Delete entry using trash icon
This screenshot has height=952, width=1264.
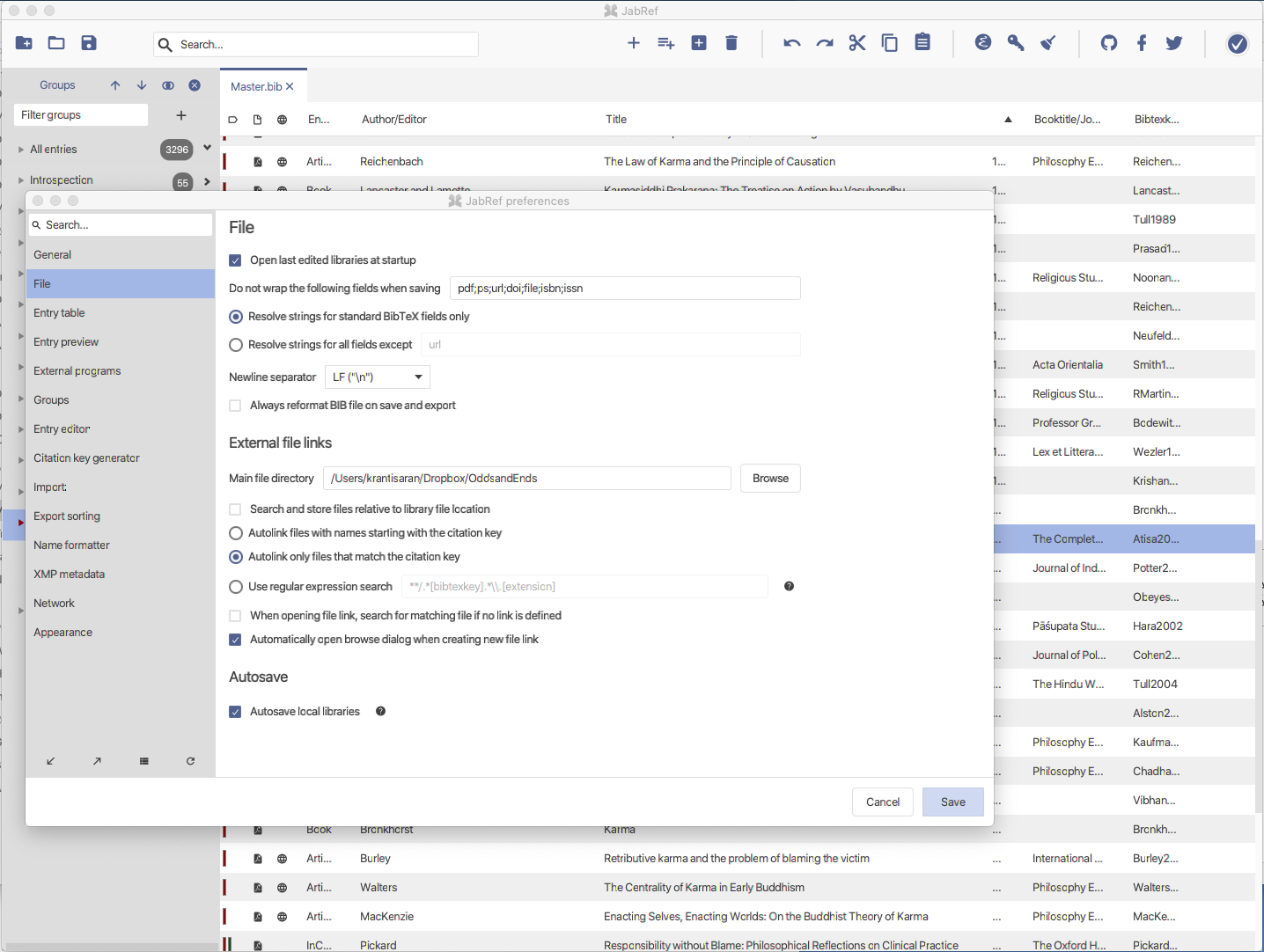pos(731,43)
